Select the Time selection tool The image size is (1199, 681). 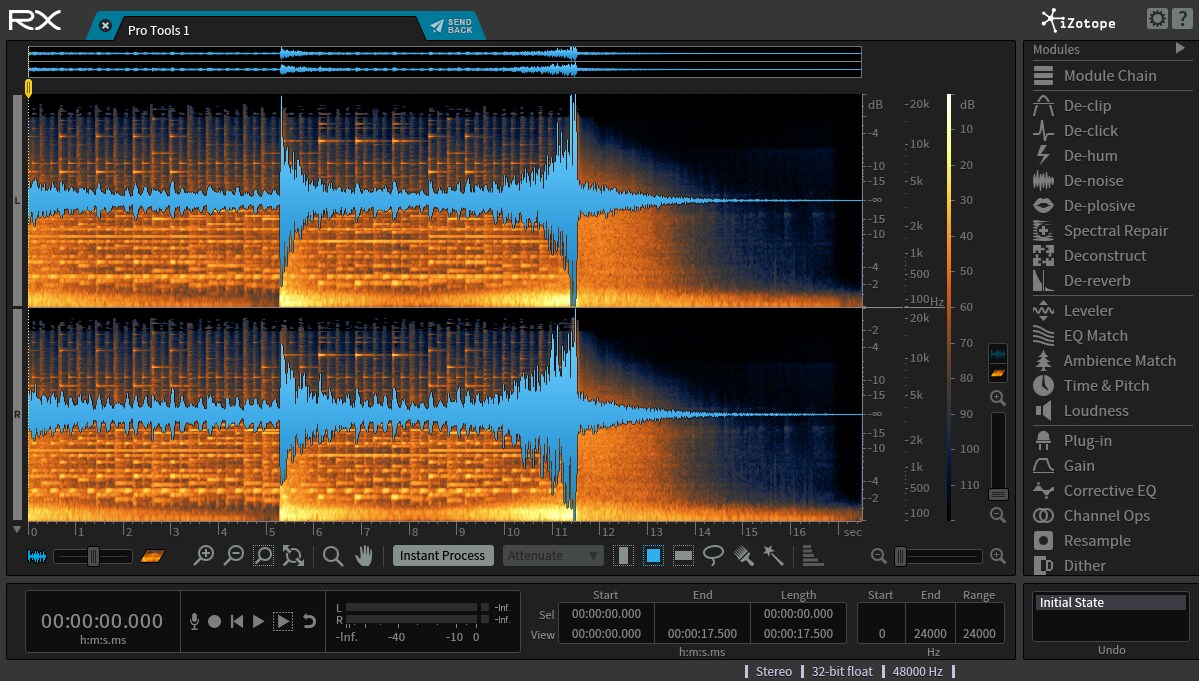coord(623,556)
